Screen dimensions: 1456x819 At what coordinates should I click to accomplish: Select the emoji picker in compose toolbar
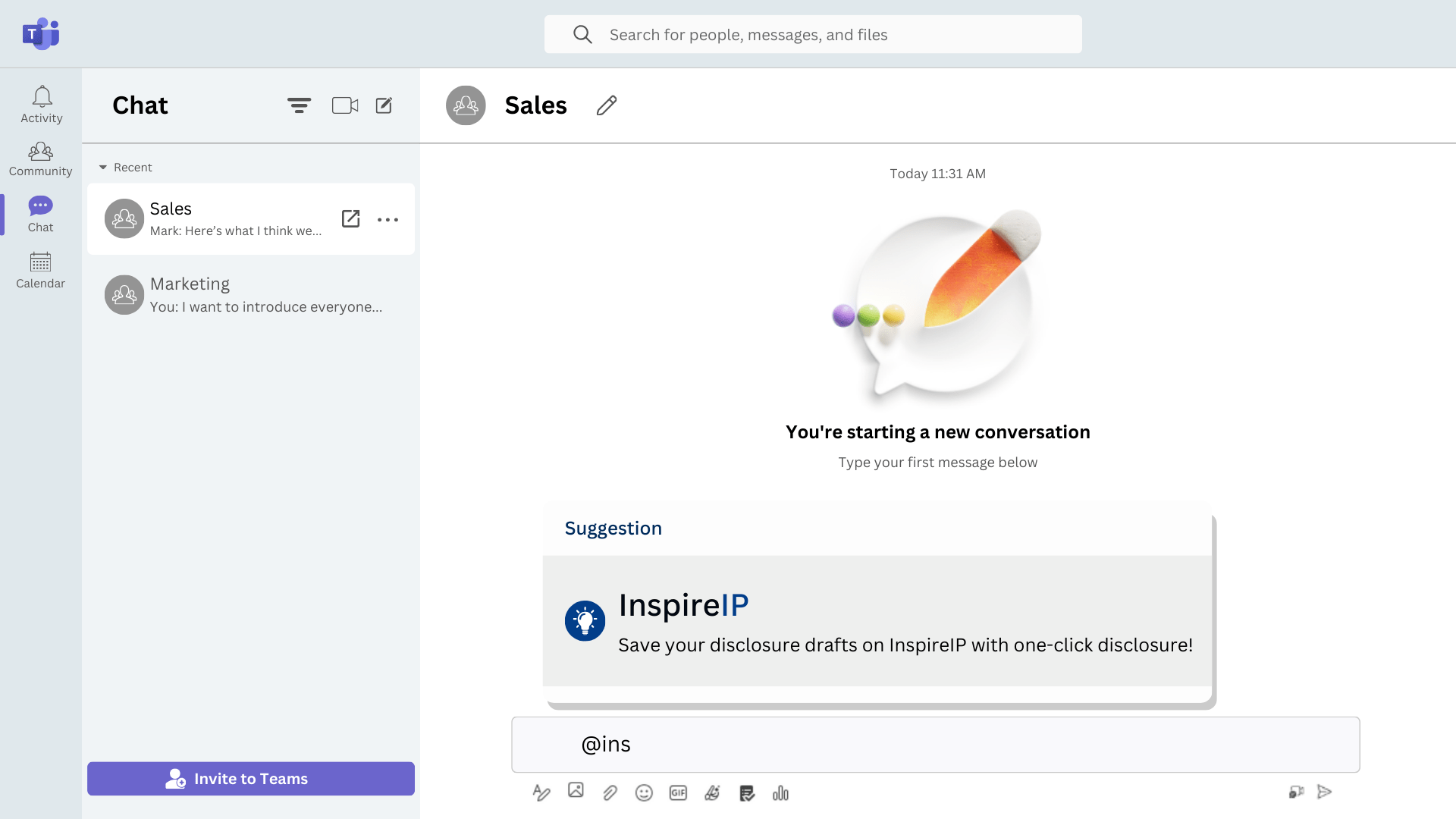644,792
